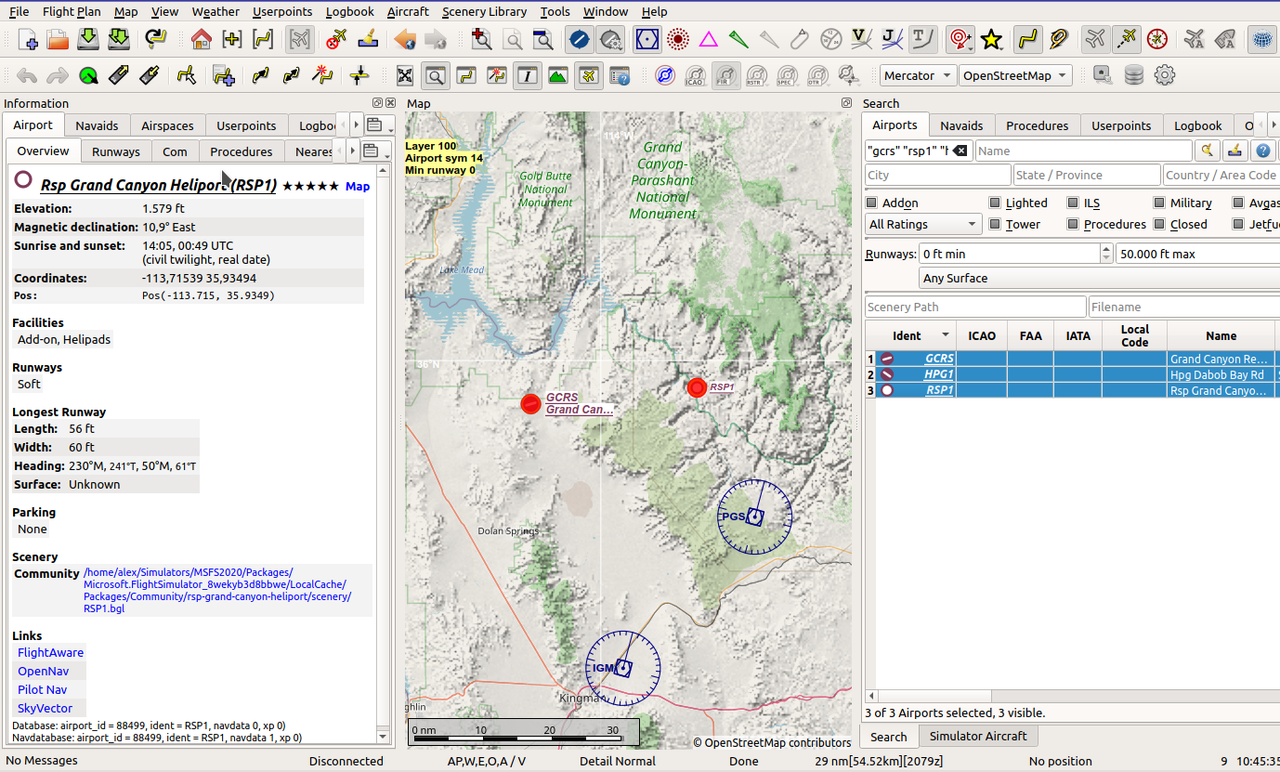The height and width of the screenshot is (772, 1280).
Task: Open the Mercator projection dropdown
Action: 917,76
